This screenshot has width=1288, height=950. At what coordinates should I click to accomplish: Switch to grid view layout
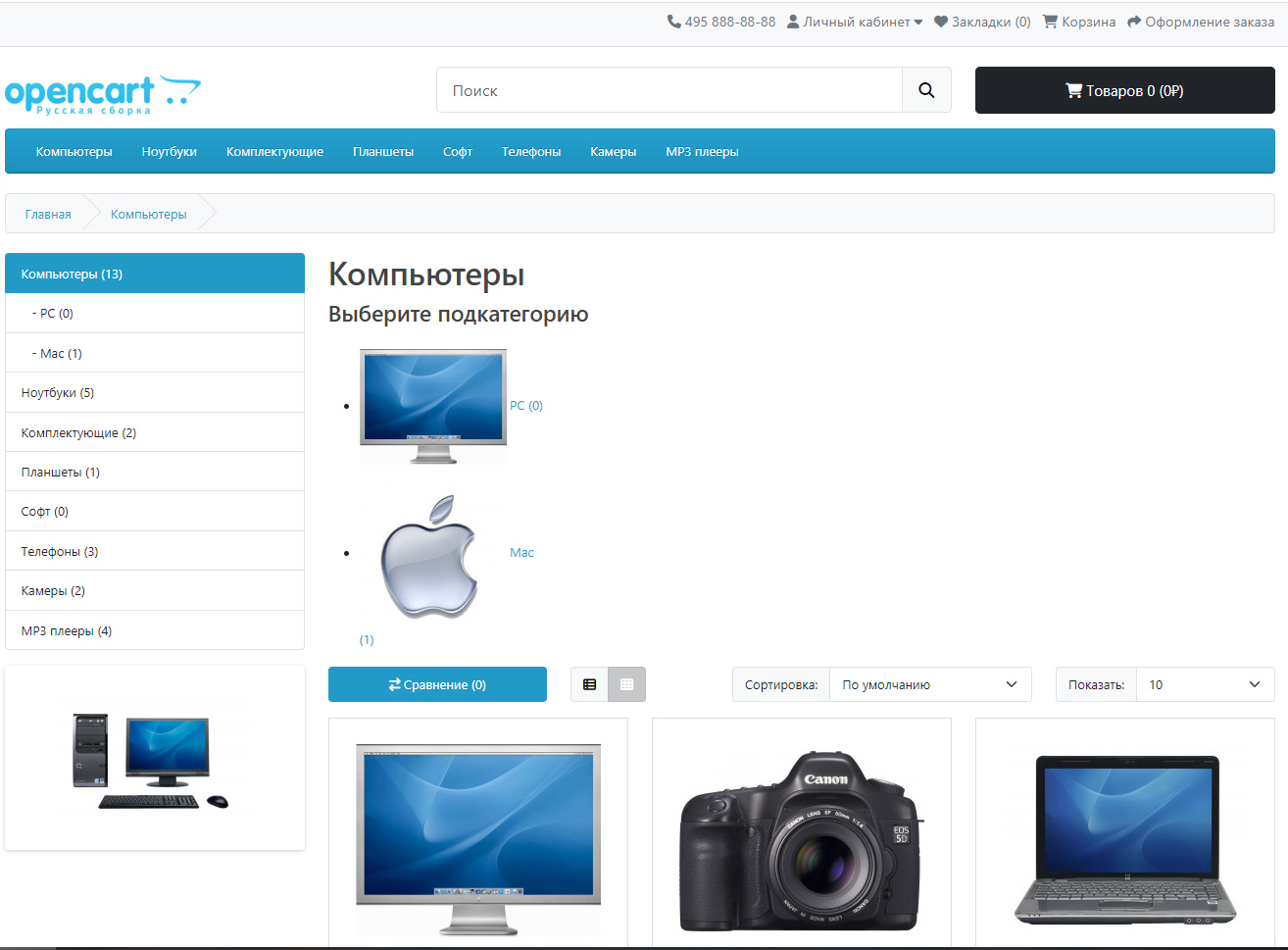(x=626, y=684)
